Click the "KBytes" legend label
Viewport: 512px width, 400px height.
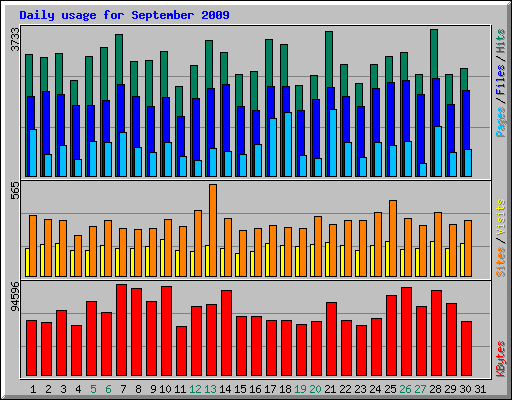tap(501, 359)
